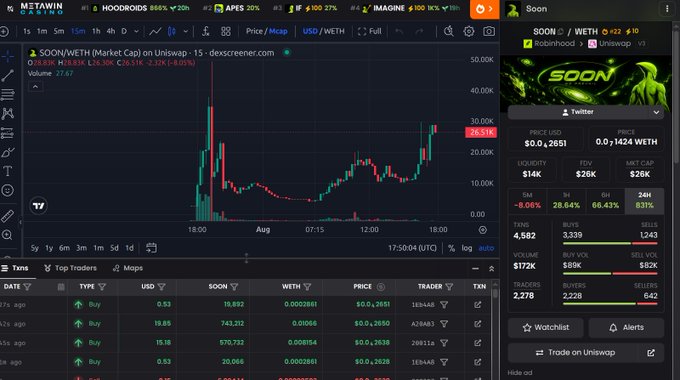Redo the last chart action
This screenshot has height=380, width=680.
419,31
